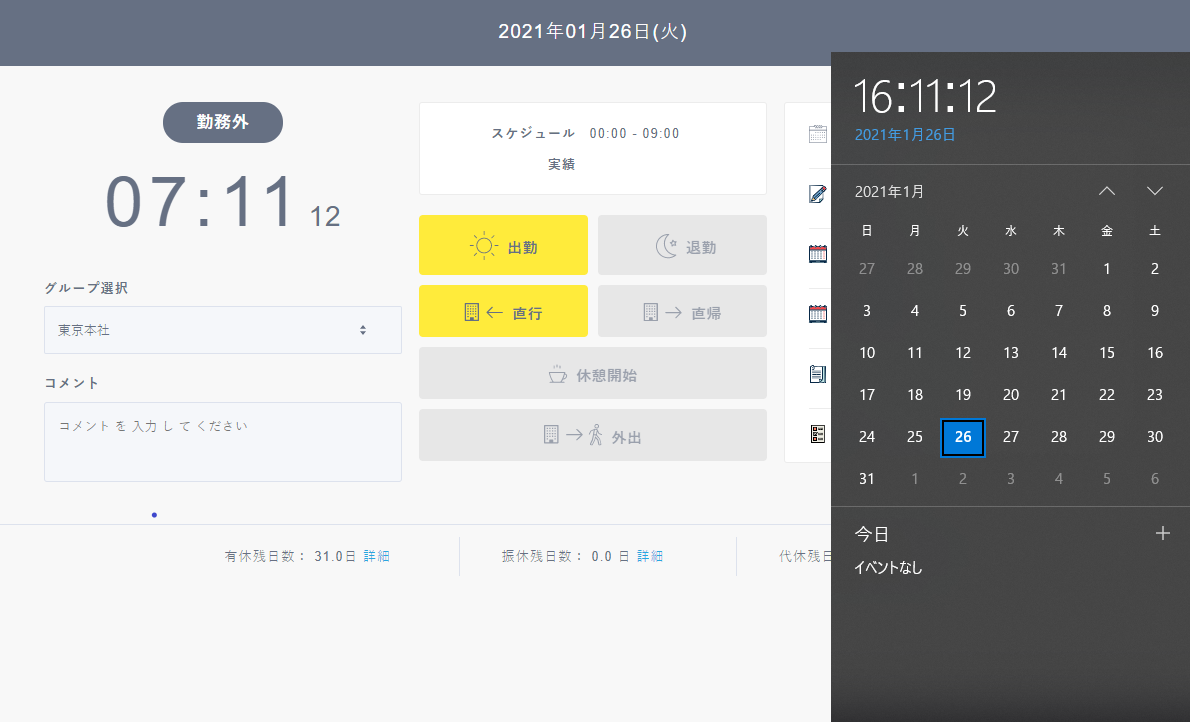
Task: Click the upper red calendar icon
Action: coord(817,254)
